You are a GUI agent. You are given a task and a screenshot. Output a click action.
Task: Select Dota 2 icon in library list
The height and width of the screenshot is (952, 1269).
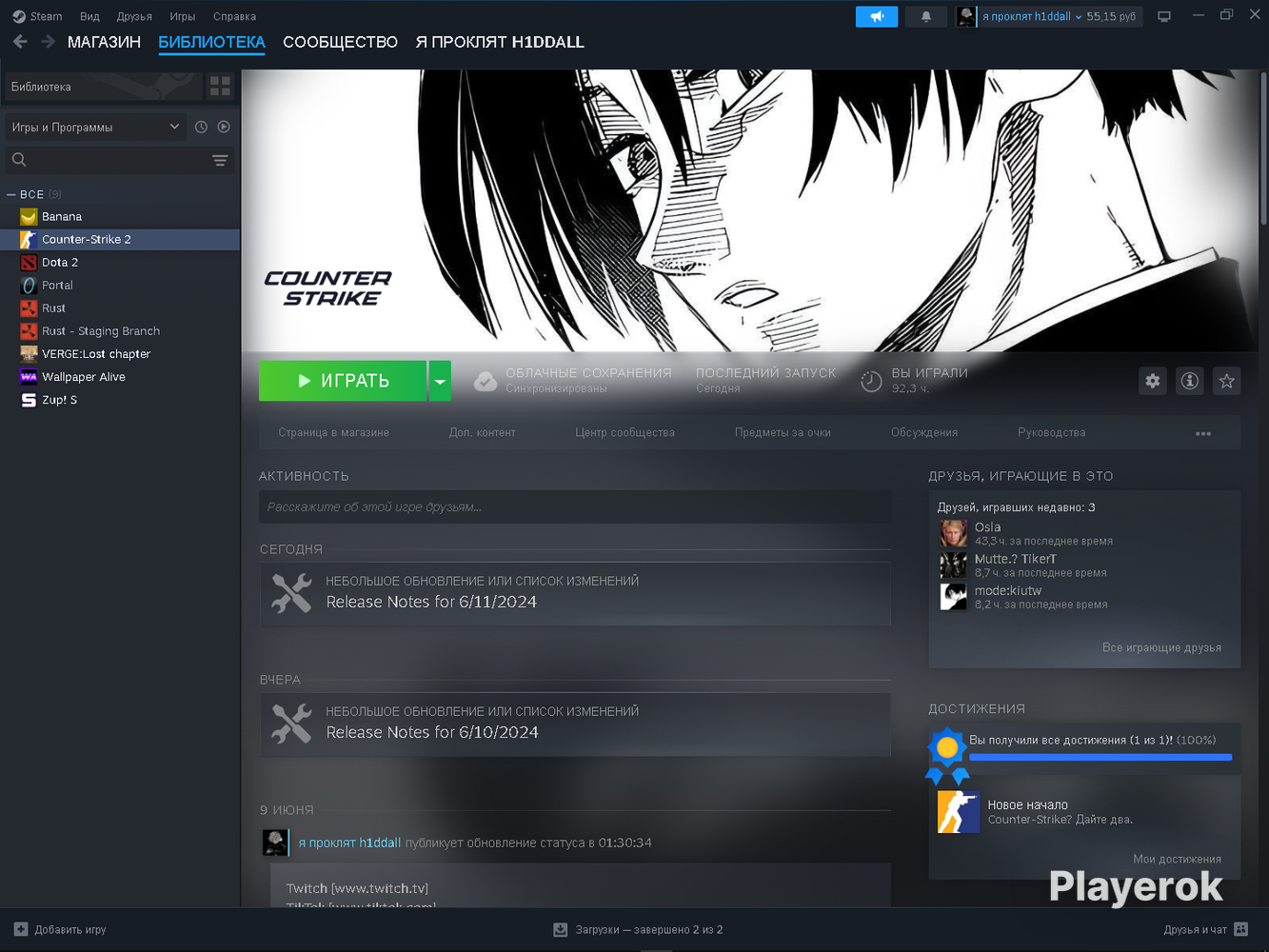[x=29, y=263]
